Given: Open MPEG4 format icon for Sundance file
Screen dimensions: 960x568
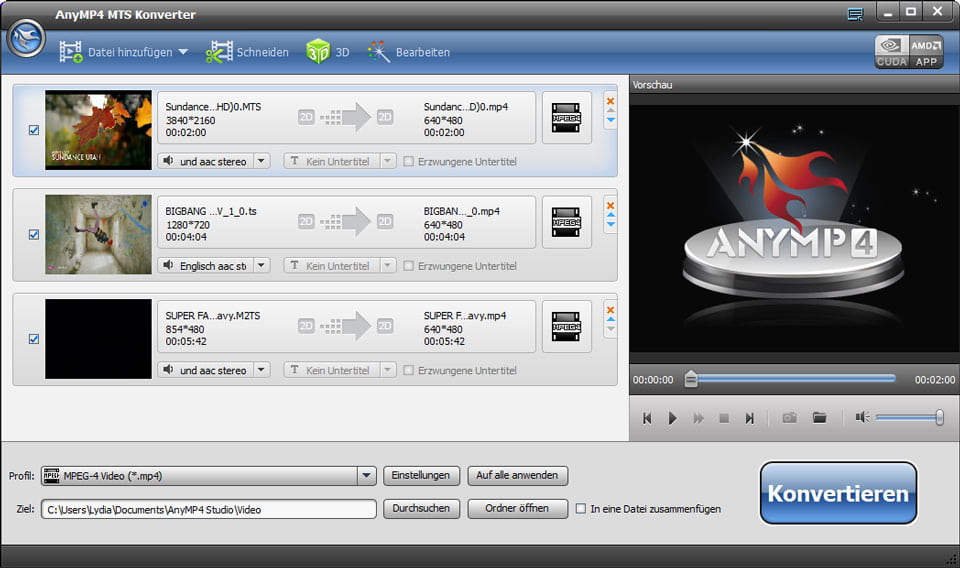Looking at the screenshot, I should coord(566,118).
